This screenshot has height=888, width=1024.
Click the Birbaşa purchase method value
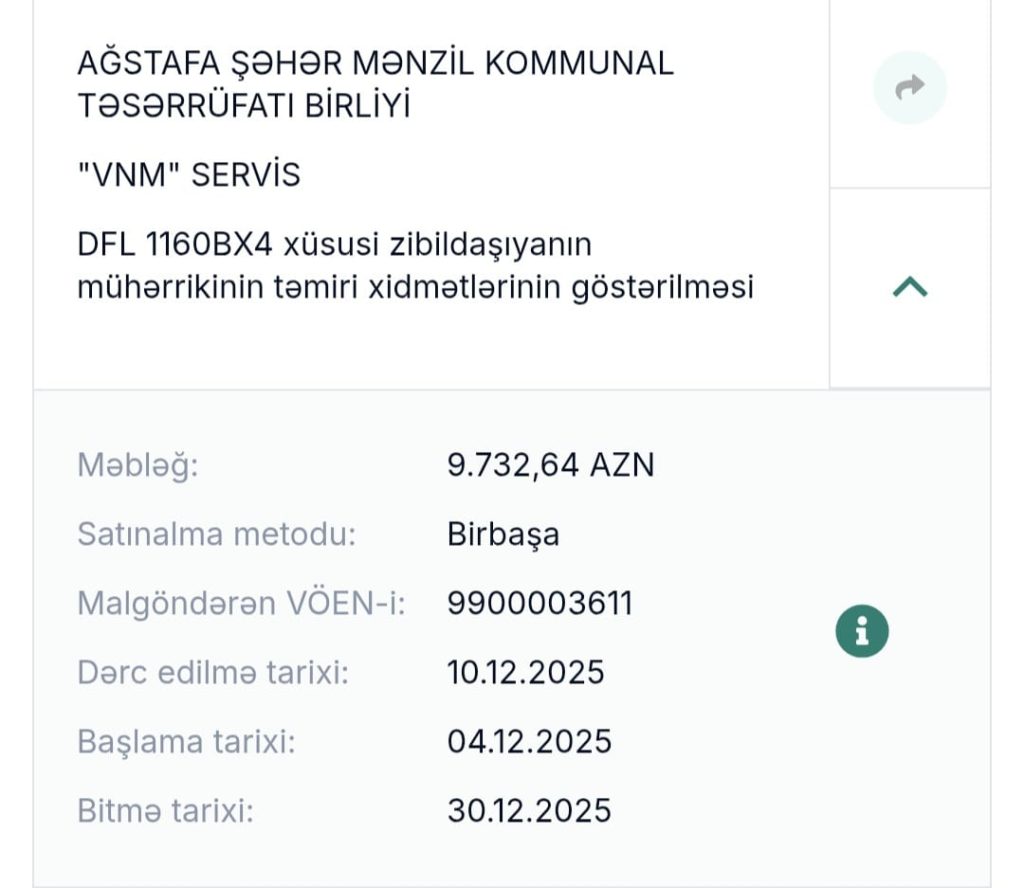coord(503,535)
